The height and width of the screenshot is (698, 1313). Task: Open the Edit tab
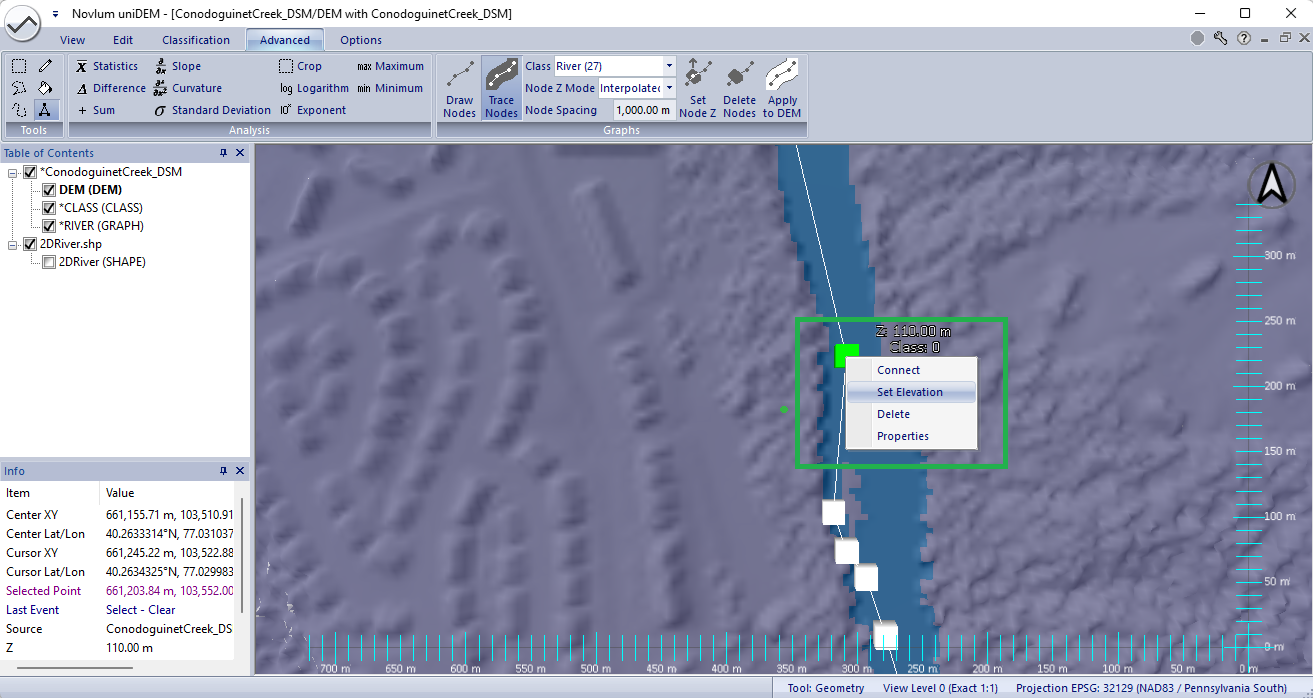point(123,40)
